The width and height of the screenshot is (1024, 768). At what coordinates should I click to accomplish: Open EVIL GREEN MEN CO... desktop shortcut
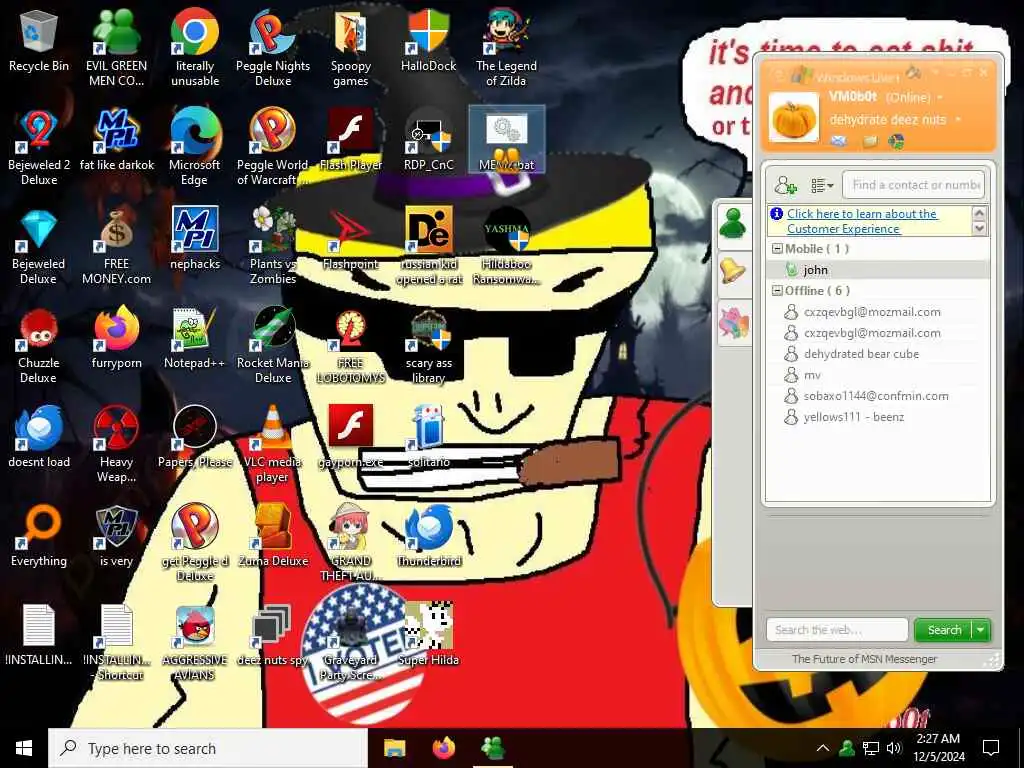(116, 48)
